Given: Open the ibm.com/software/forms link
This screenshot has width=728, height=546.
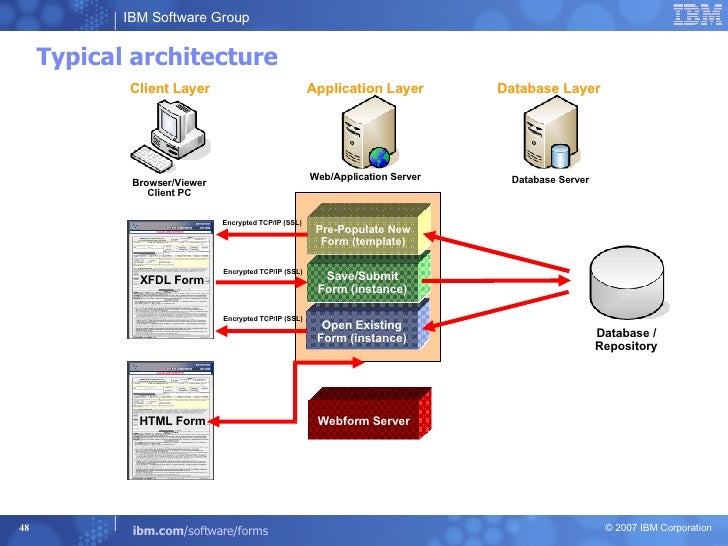Looking at the screenshot, I should 201,531.
